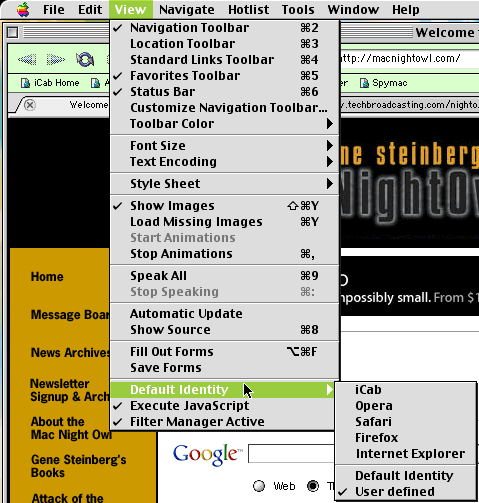
Task: Expand the Style Sheet submenu
Action: [x=225, y=184]
